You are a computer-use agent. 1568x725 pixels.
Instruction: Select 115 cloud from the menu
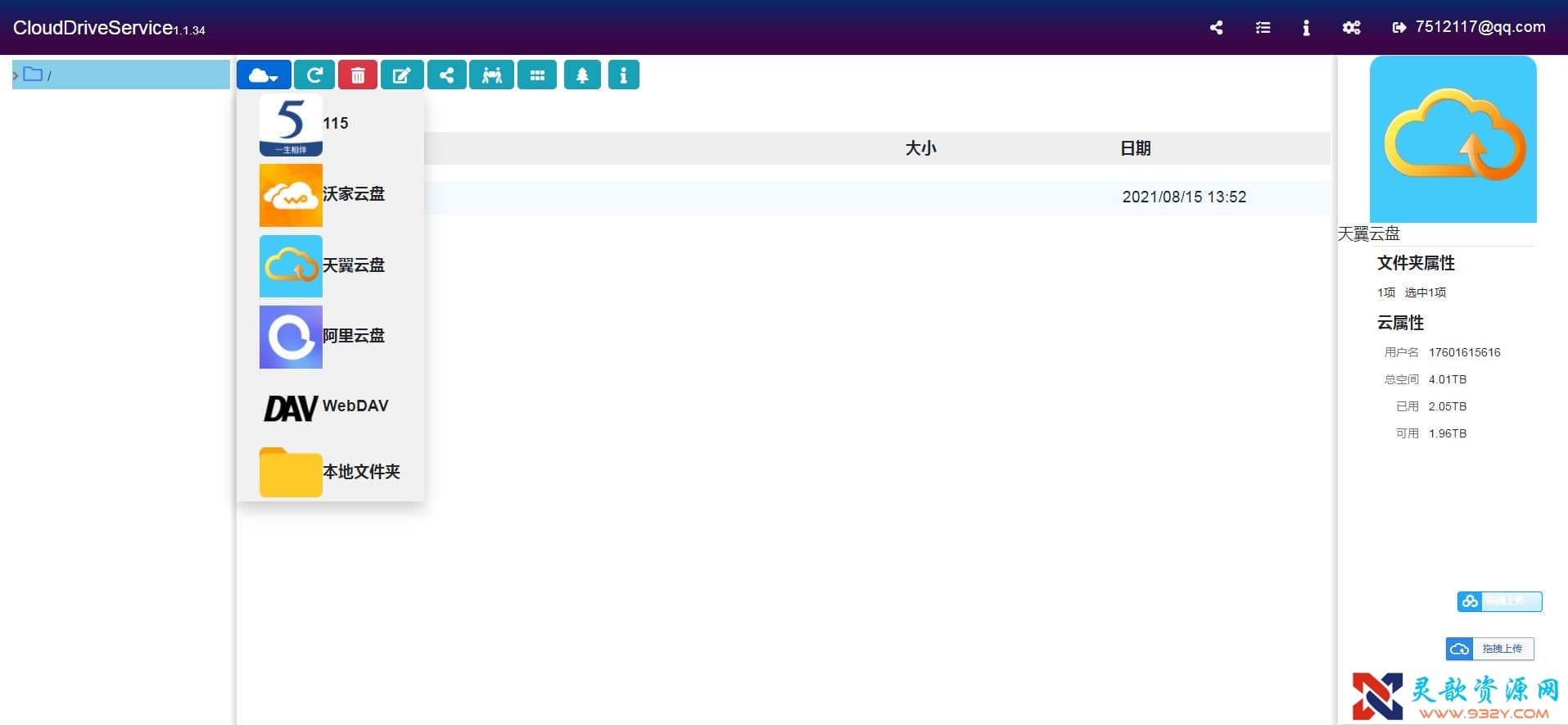coord(330,125)
